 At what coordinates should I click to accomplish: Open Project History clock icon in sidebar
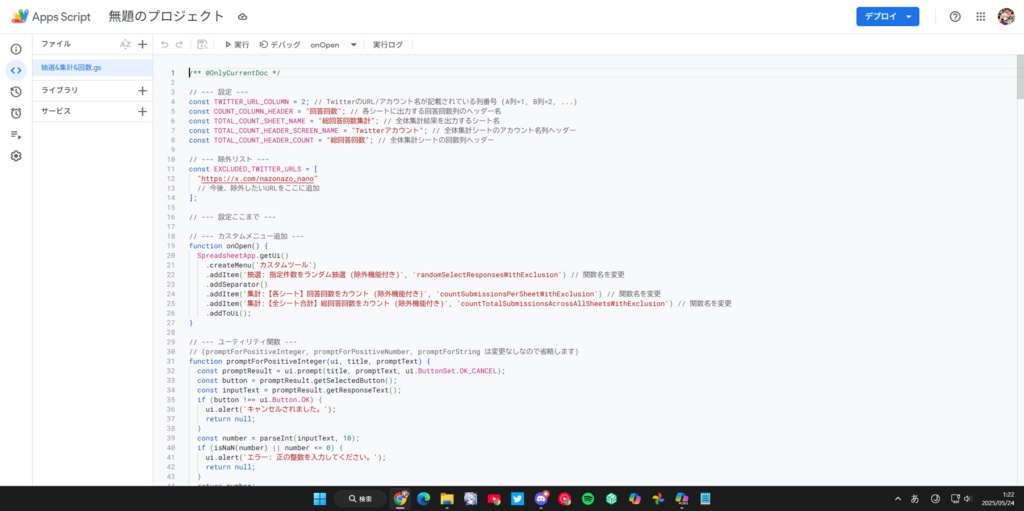coord(16,92)
